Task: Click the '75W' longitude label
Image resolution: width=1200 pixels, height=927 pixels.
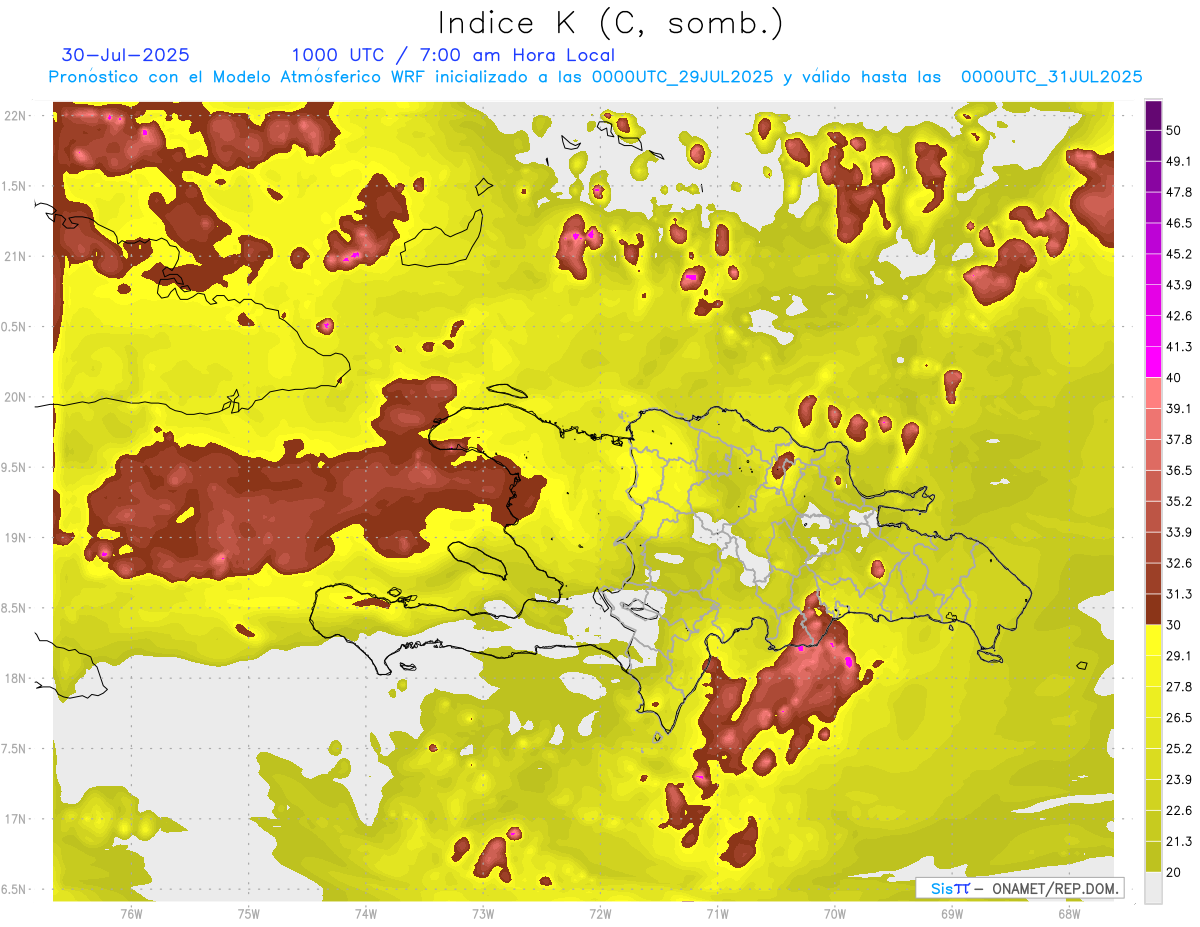Action: [248, 913]
